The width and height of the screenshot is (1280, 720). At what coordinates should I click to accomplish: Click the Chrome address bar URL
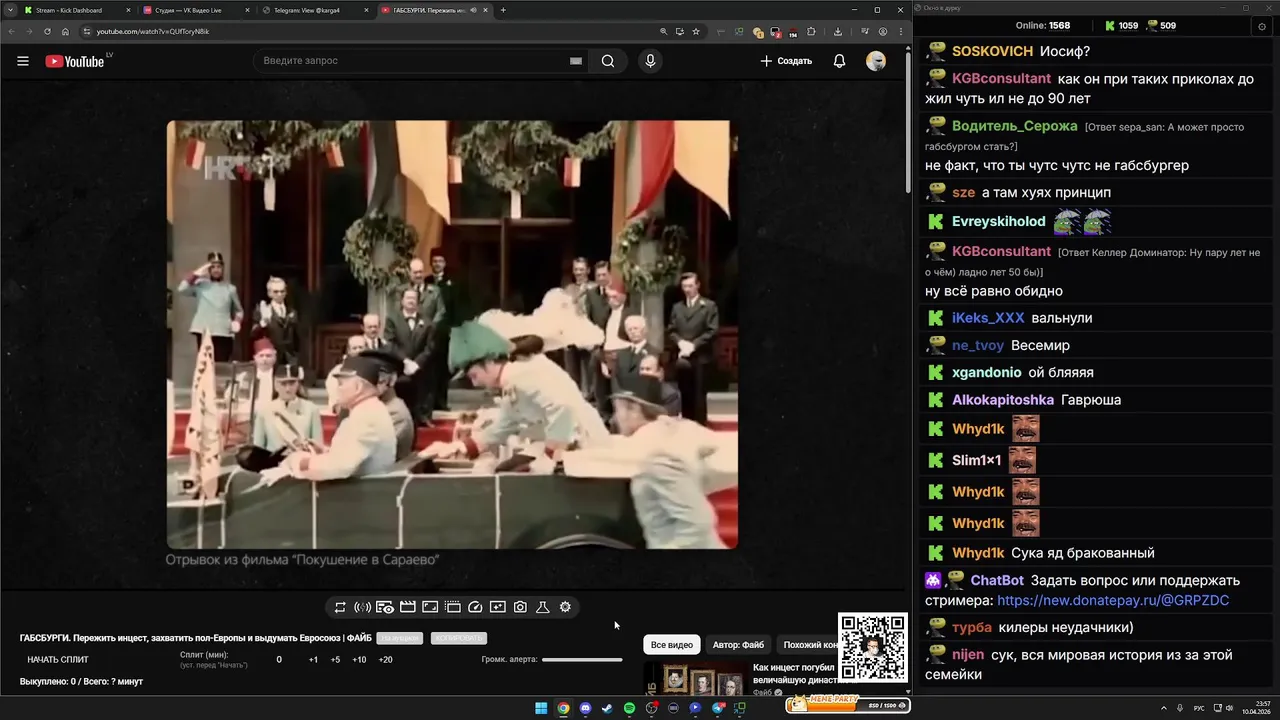pos(153,31)
